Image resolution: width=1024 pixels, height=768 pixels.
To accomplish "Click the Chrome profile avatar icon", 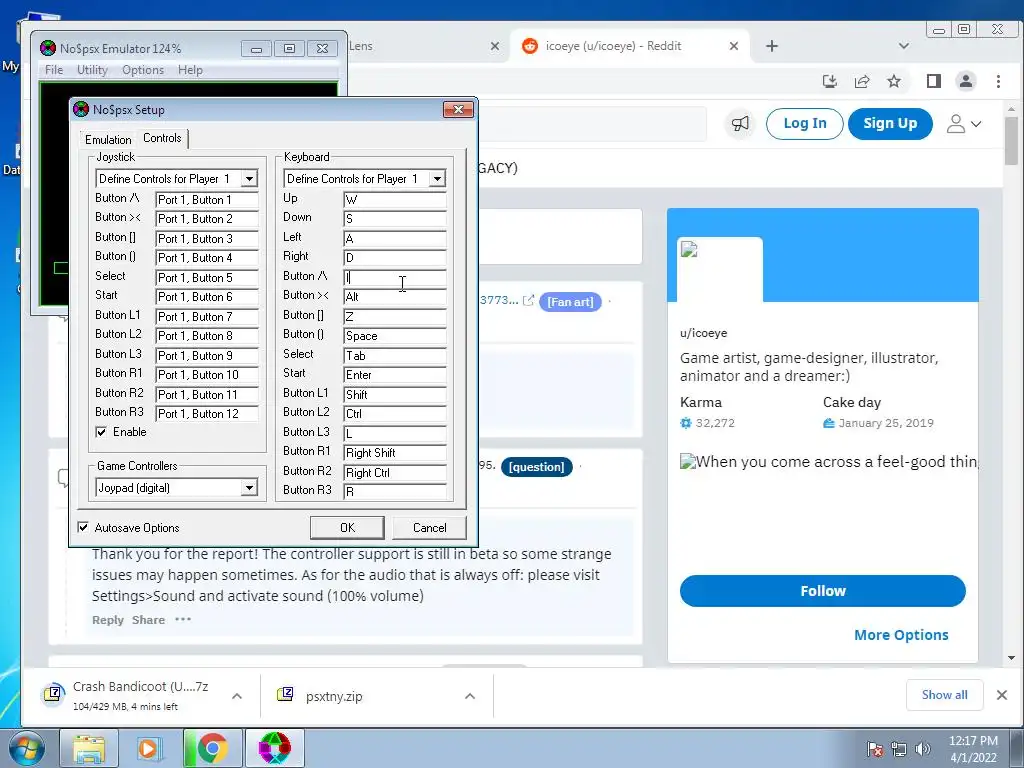I will point(966,81).
